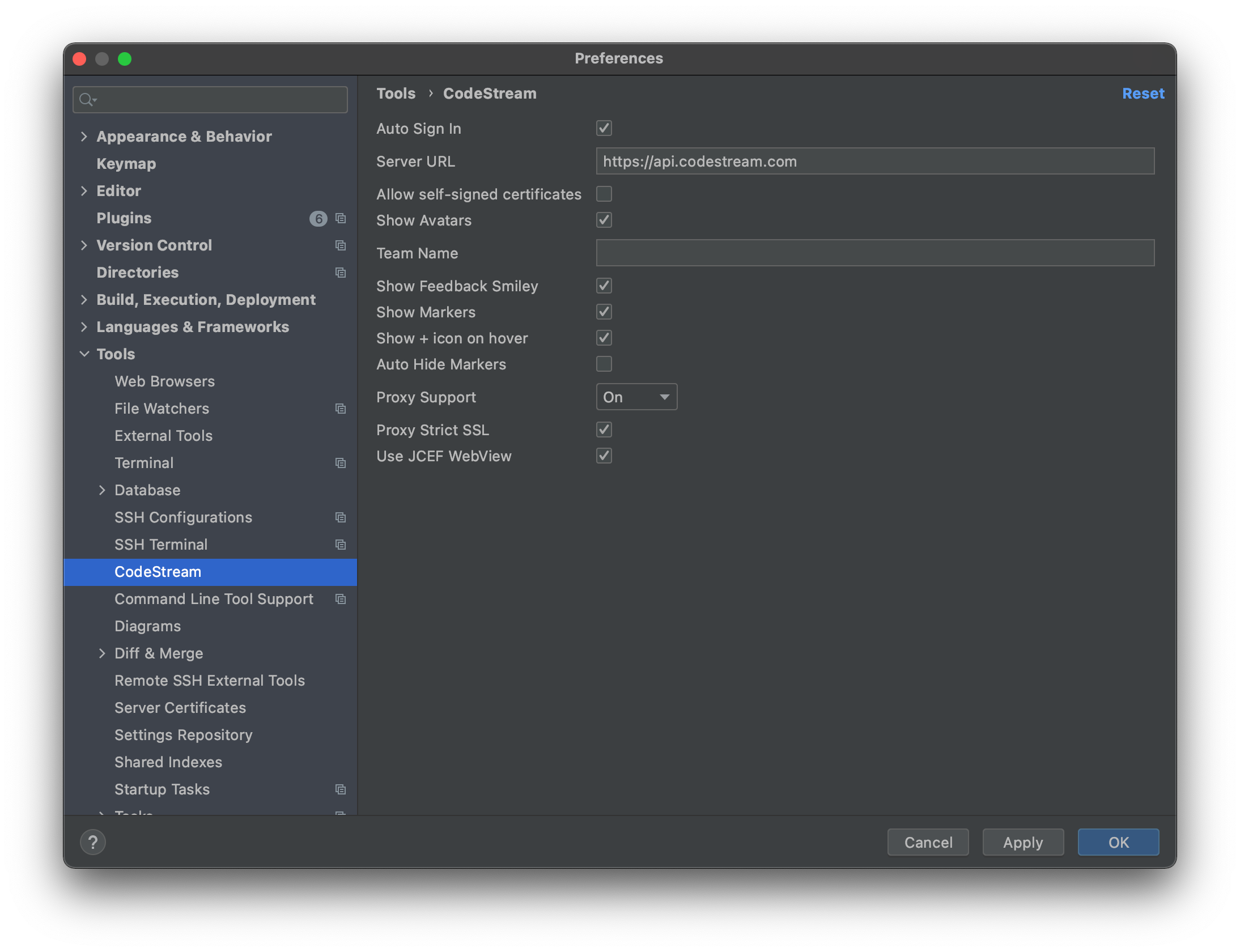Click project-level icon beside Directories
Screen dimensions: 1240x952
click(341, 273)
